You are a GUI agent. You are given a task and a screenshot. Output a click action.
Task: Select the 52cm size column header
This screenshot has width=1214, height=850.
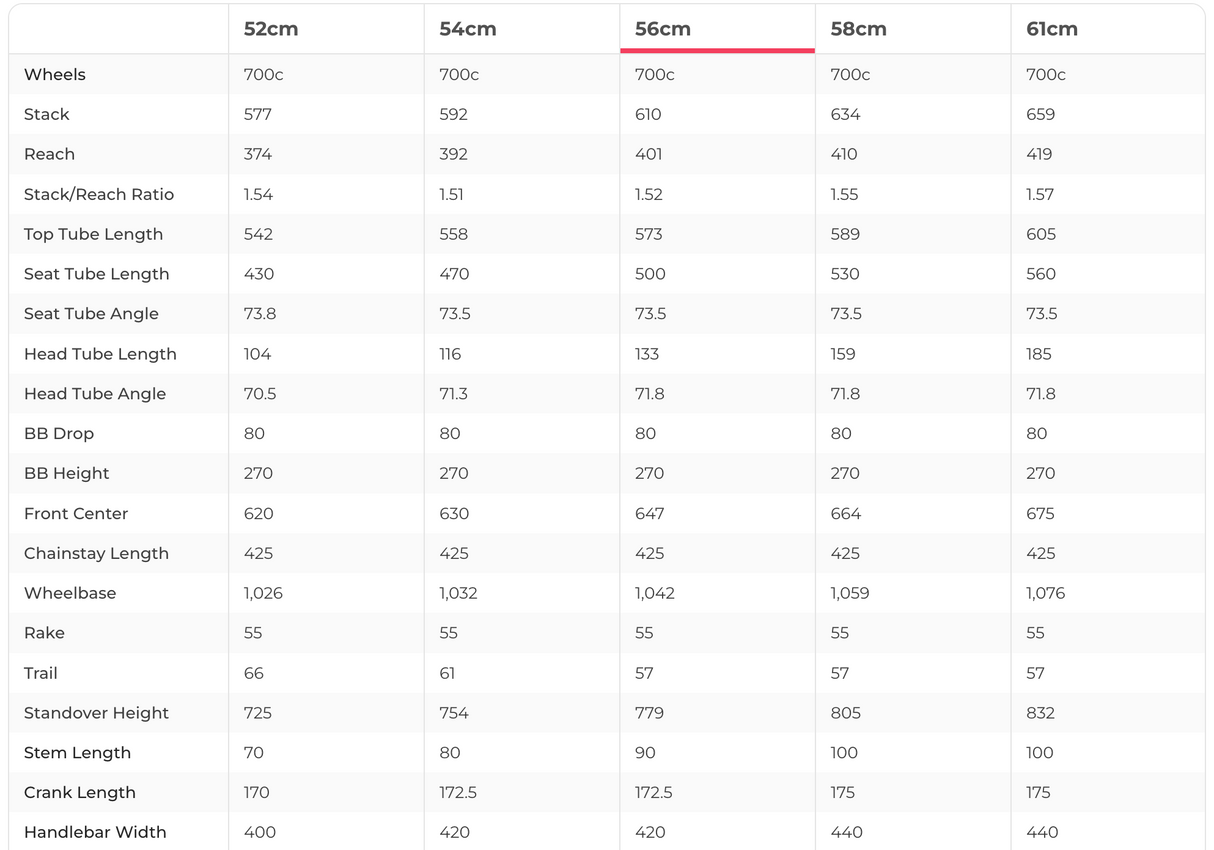pos(271,29)
